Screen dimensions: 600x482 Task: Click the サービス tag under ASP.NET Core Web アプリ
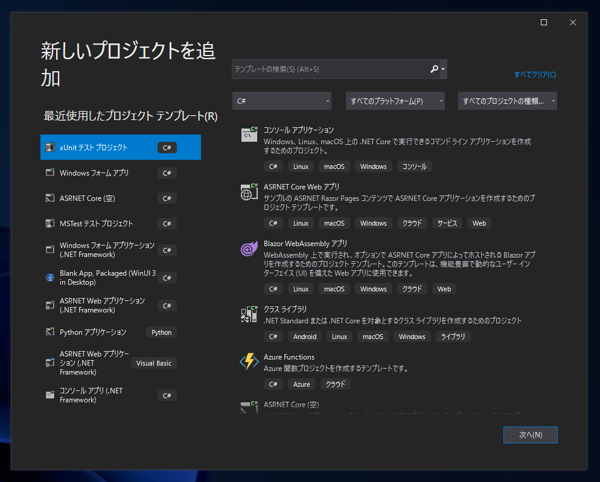pos(447,223)
